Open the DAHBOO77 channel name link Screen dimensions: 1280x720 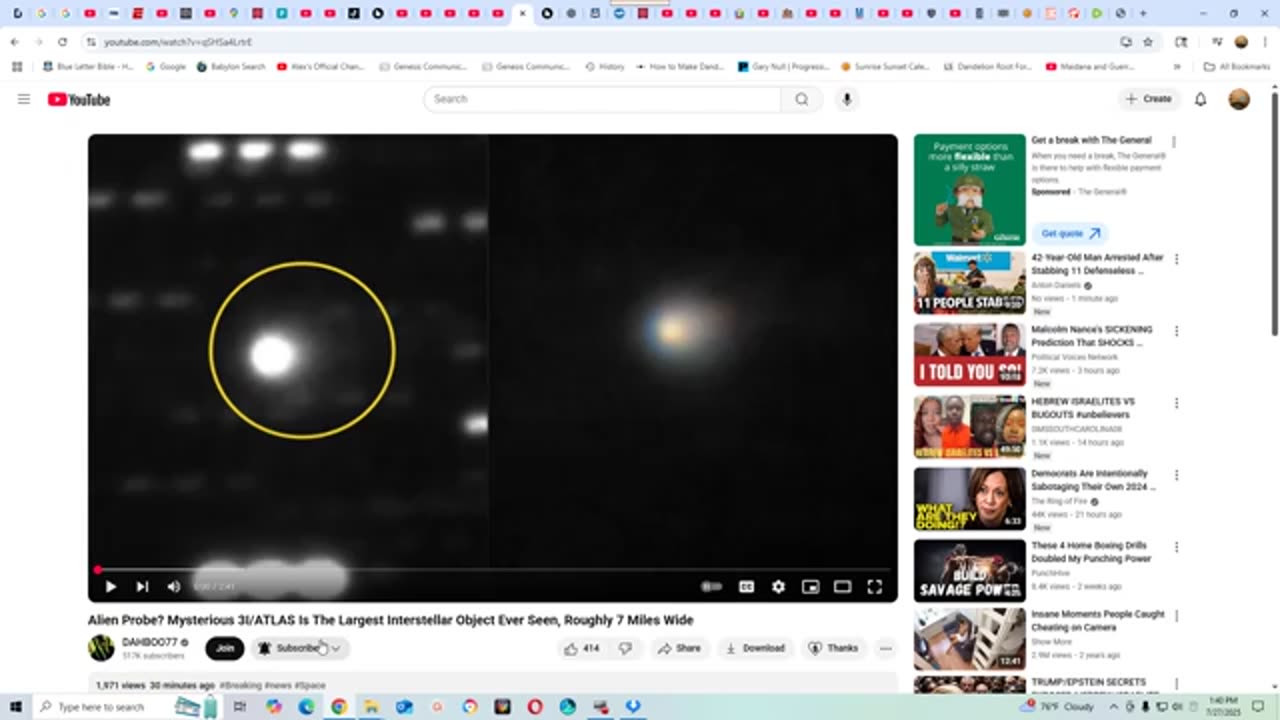150,642
